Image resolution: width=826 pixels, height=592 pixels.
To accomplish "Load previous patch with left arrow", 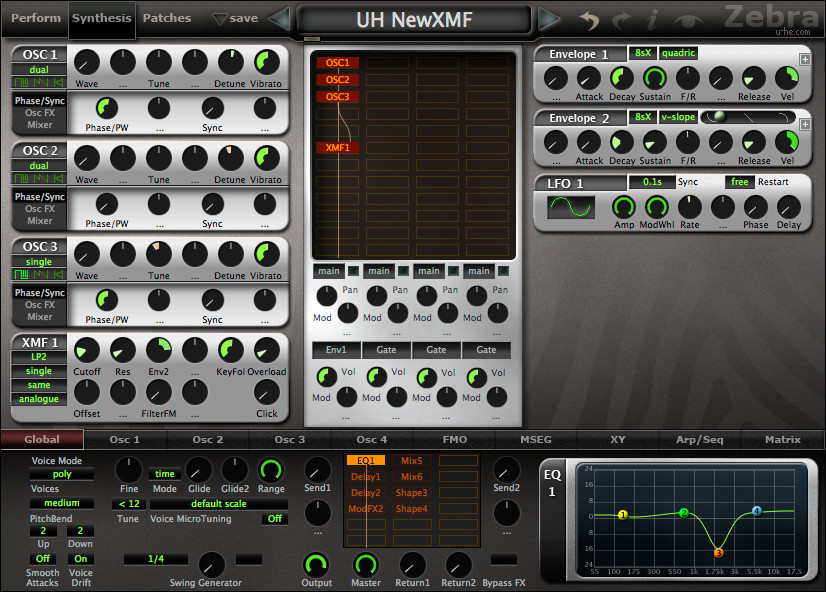I will [280, 19].
